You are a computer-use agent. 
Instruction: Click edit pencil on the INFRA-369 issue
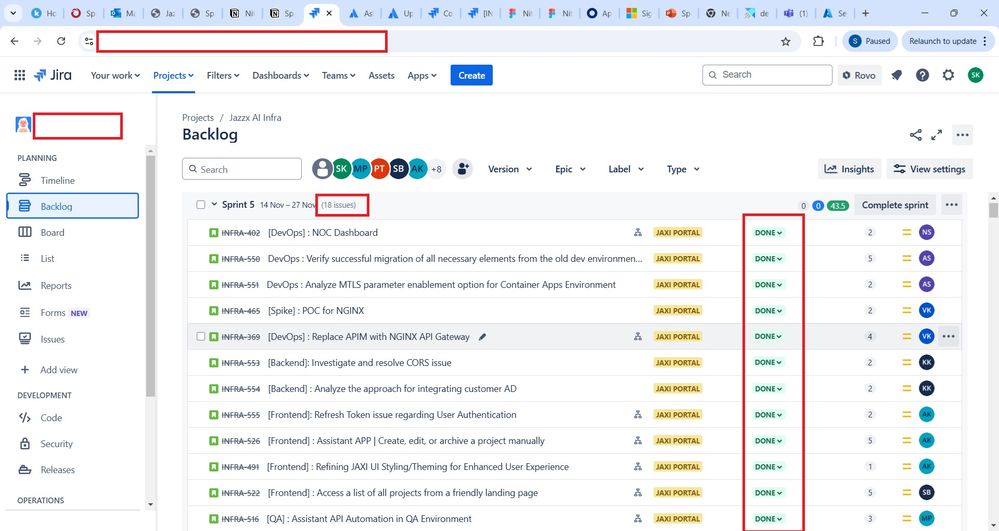point(483,337)
